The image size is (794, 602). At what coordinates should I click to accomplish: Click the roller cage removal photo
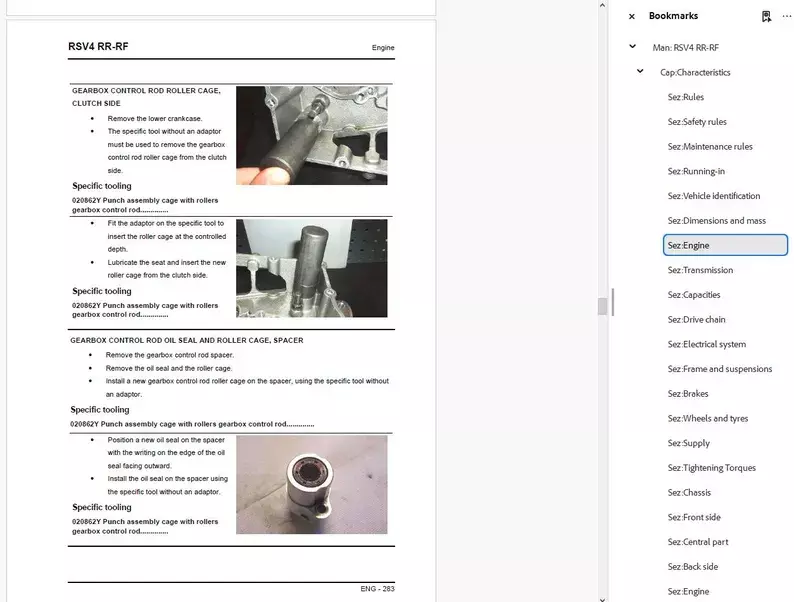point(311,135)
